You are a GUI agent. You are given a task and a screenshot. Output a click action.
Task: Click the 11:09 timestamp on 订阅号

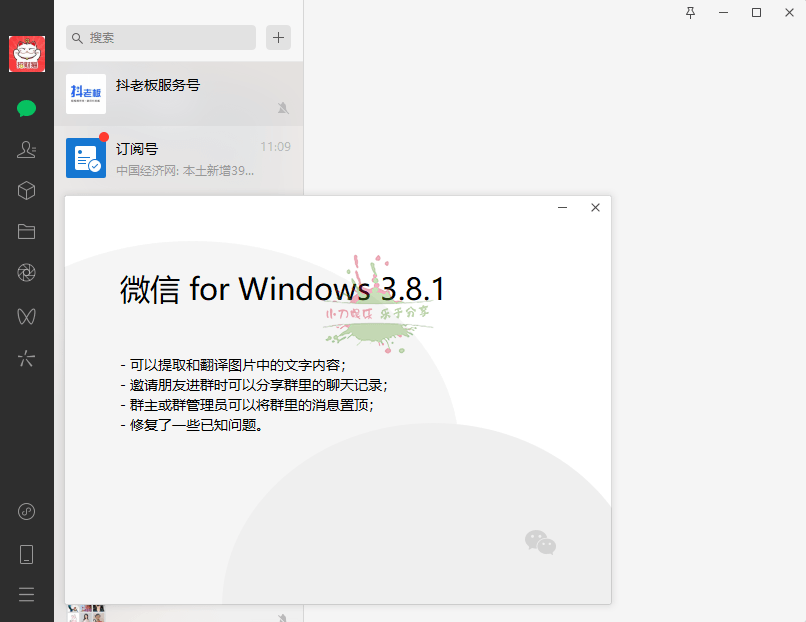pyautogui.click(x=276, y=147)
